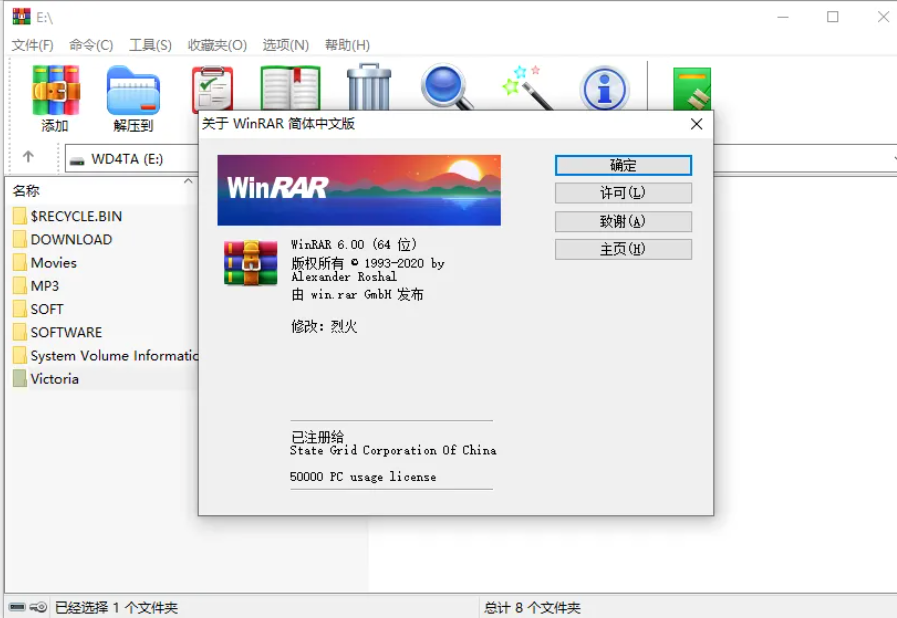This screenshot has width=897, height=618.
Task: Click the '50000 PC usage license' text
Action: pyautogui.click(x=363, y=477)
